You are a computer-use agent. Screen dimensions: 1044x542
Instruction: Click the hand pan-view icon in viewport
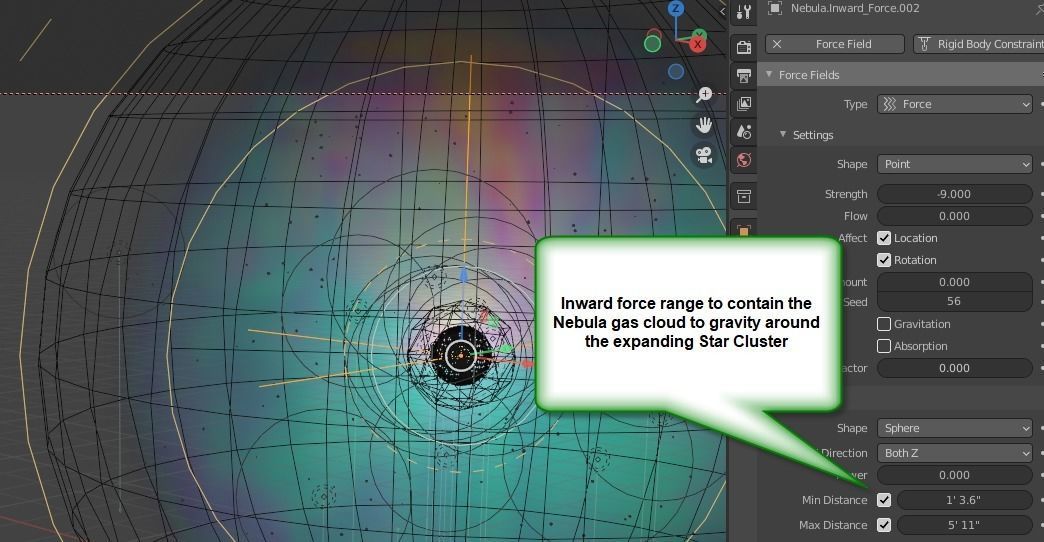click(704, 125)
